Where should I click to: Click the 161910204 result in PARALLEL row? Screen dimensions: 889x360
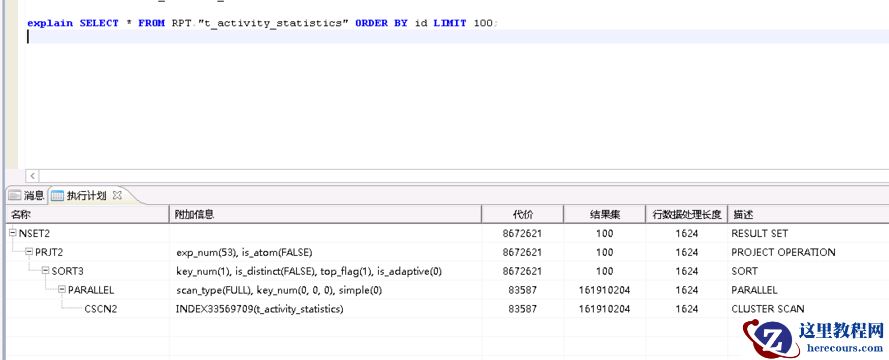tap(604, 290)
